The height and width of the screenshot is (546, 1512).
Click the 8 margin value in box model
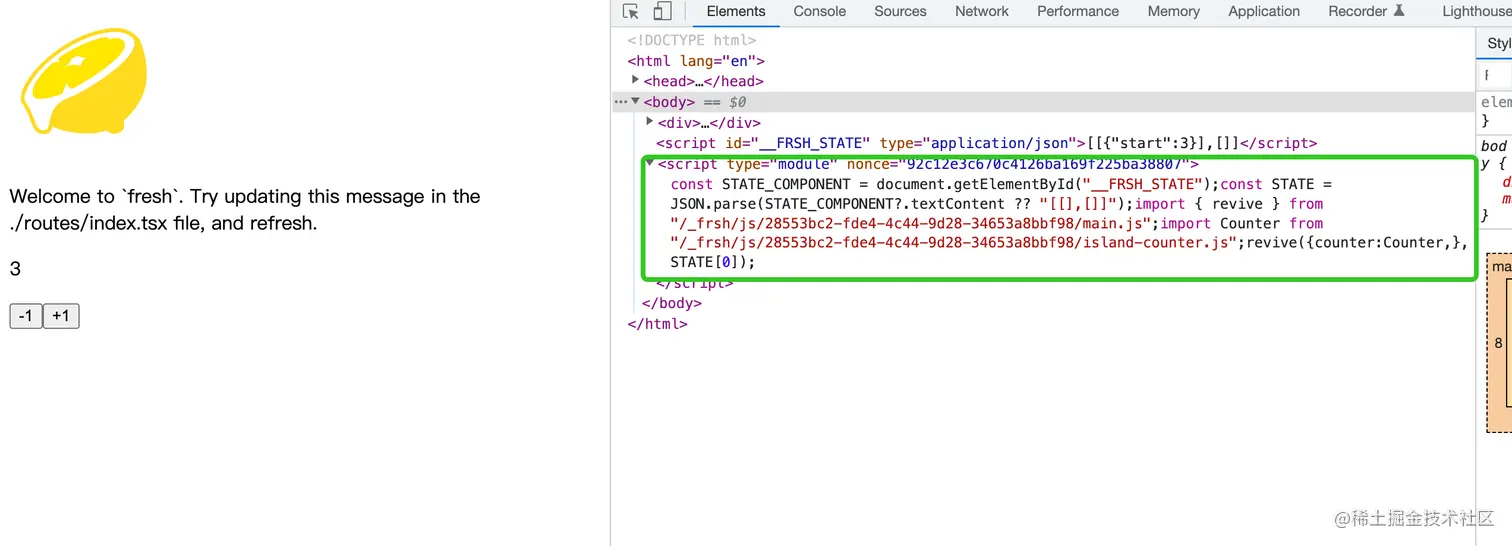(1498, 343)
